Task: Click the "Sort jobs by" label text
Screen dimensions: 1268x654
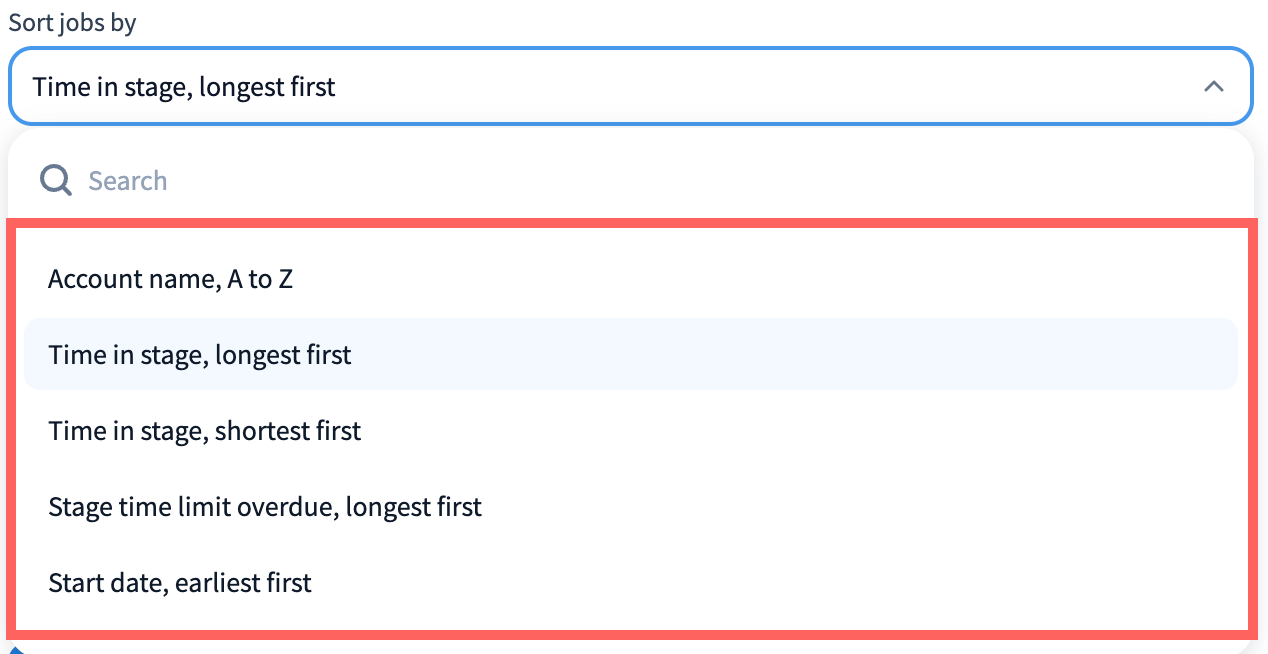Action: 72,23
